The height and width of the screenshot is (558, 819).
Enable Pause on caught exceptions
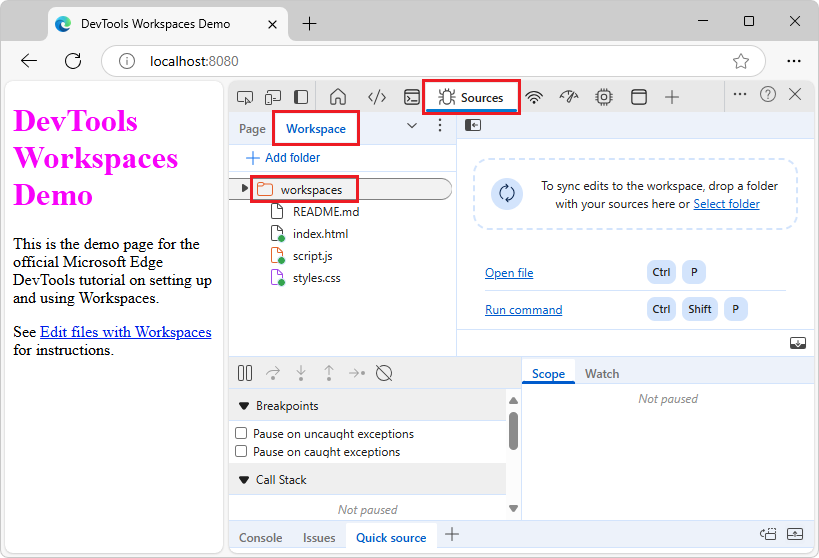point(241,451)
